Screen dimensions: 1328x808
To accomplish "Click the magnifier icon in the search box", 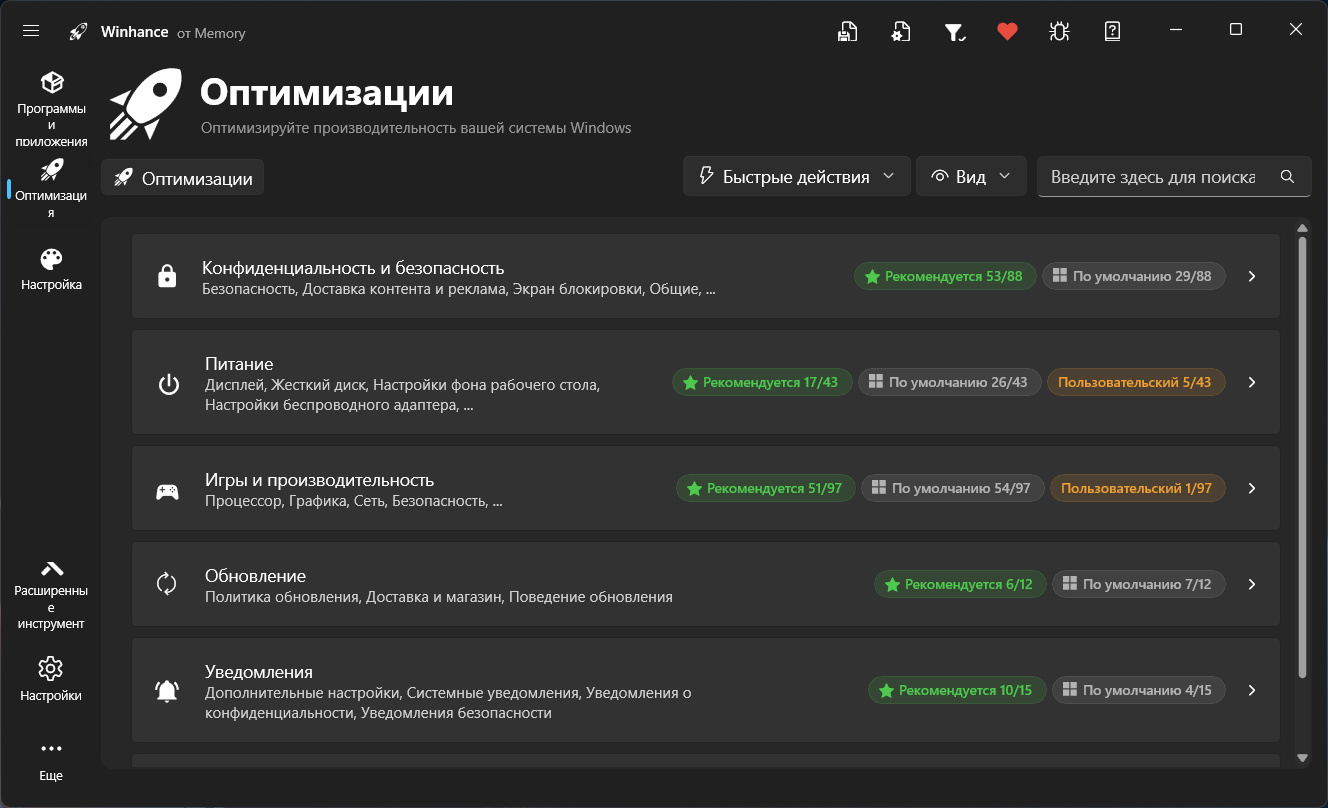I will 1287,177.
